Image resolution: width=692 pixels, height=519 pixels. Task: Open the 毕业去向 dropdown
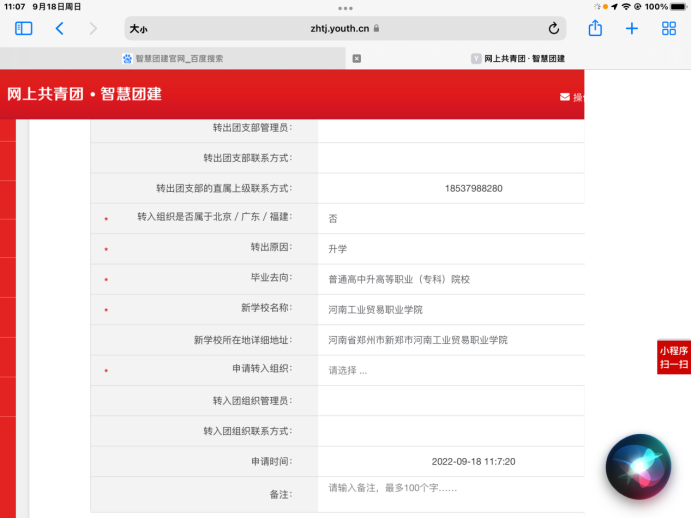coord(450,279)
